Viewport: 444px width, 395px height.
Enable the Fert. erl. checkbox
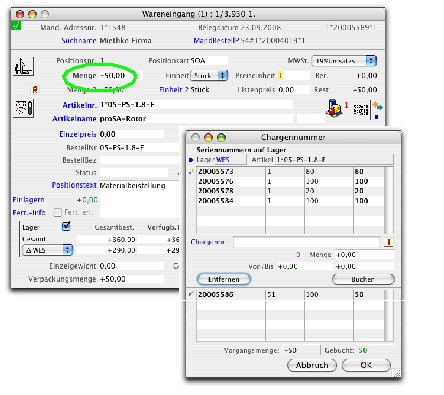pos(58,212)
